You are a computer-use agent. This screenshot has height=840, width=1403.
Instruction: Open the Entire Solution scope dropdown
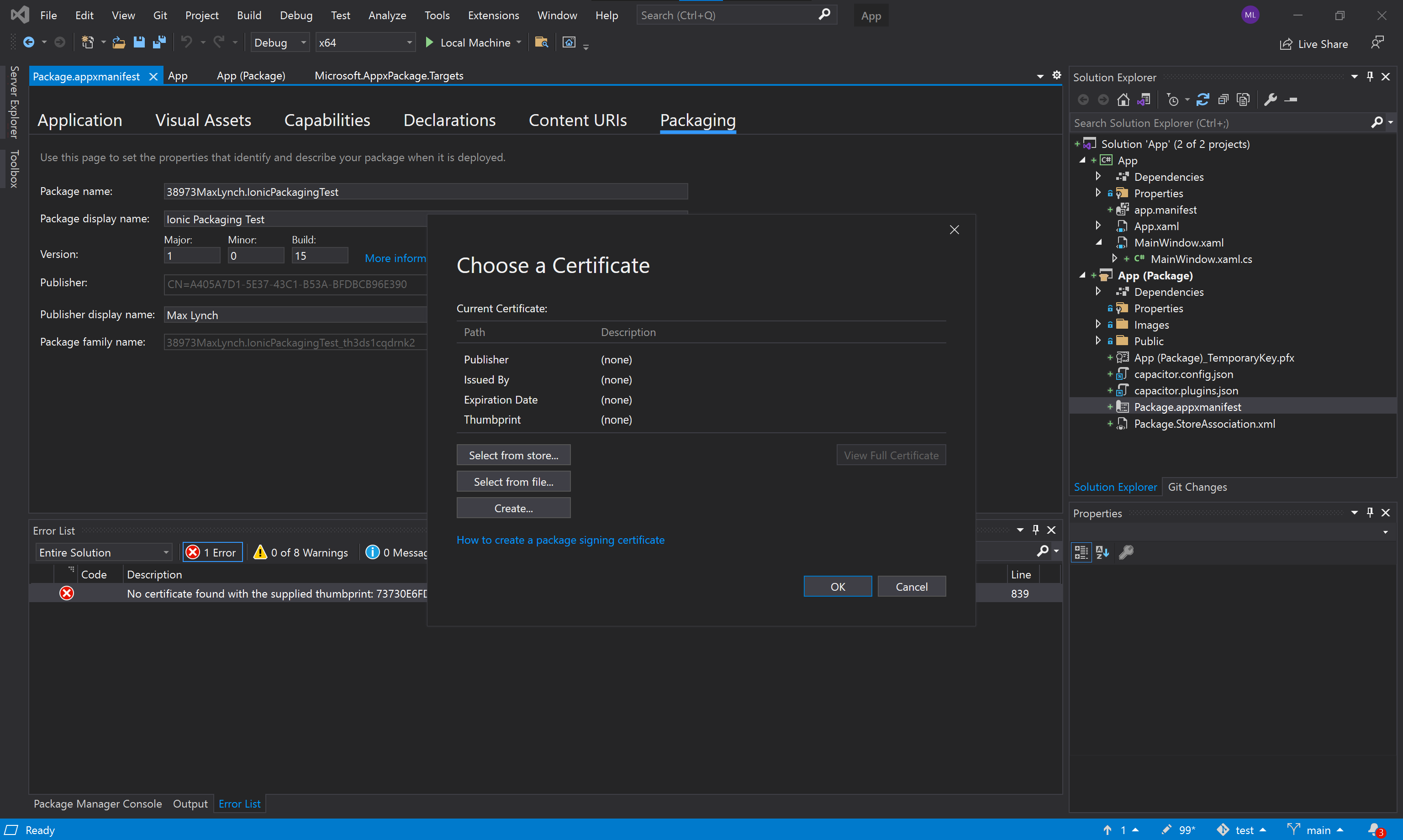pyautogui.click(x=104, y=552)
